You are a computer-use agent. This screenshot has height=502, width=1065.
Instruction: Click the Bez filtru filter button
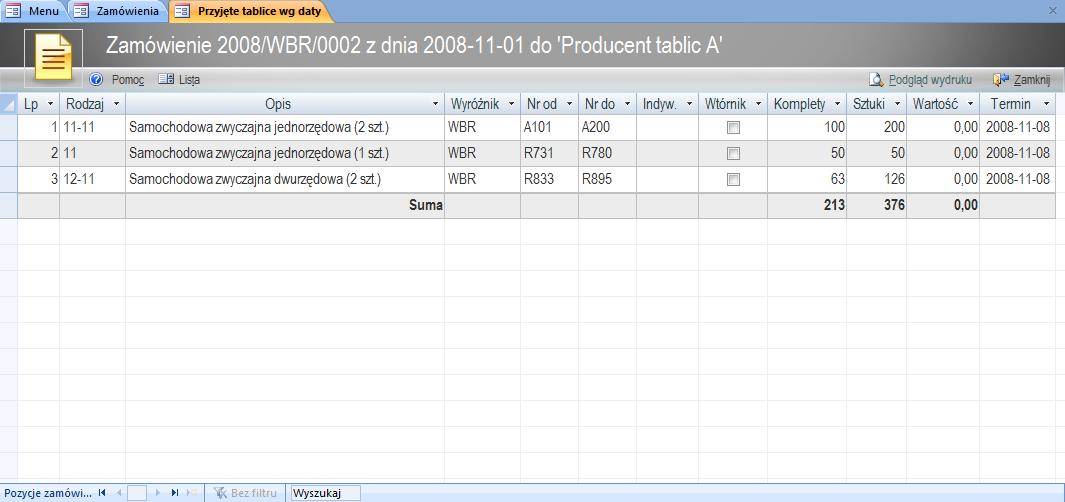246,493
